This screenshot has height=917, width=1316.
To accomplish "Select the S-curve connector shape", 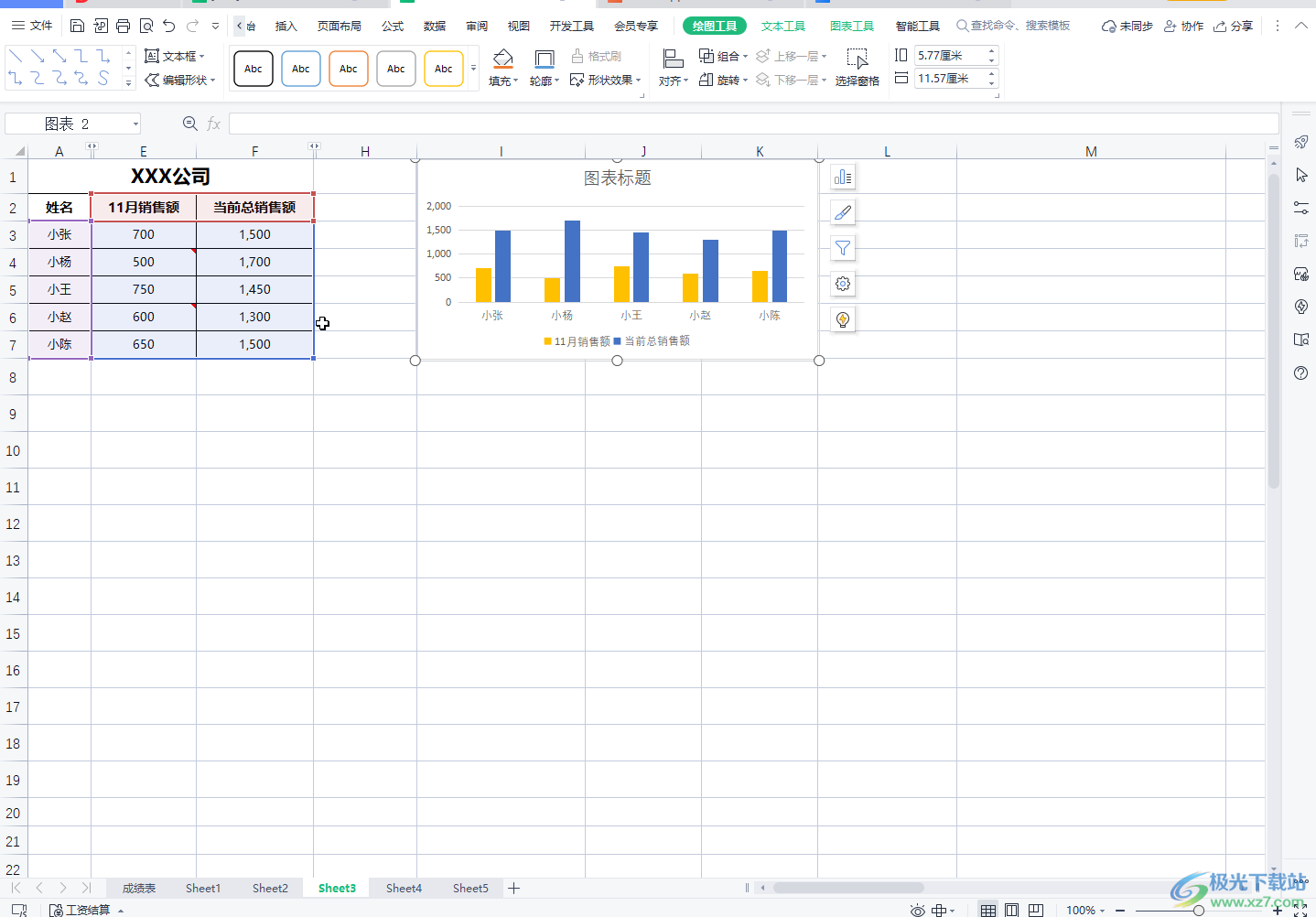I will [103, 79].
